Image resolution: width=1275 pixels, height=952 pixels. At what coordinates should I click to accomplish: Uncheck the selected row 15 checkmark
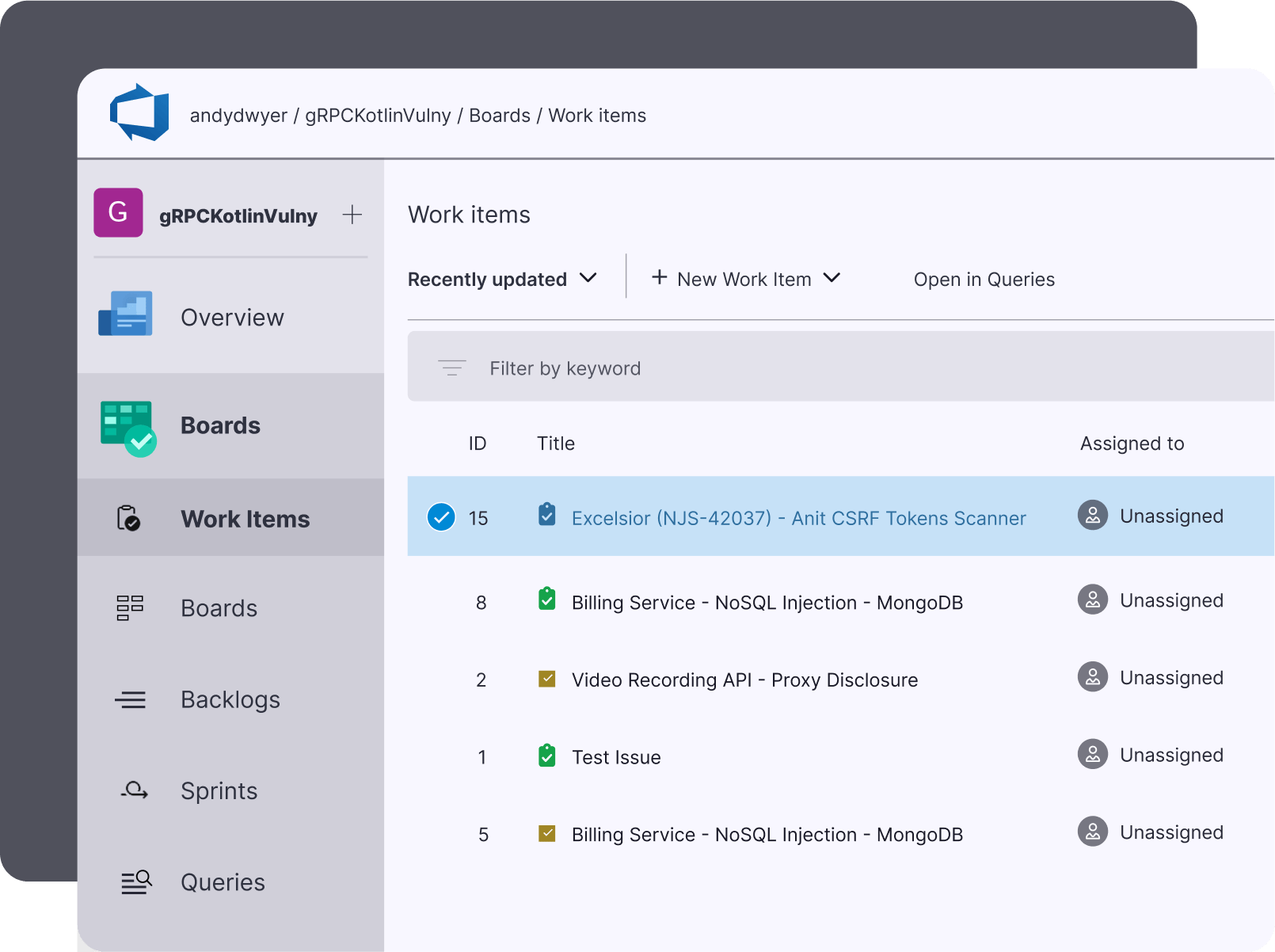coord(441,517)
